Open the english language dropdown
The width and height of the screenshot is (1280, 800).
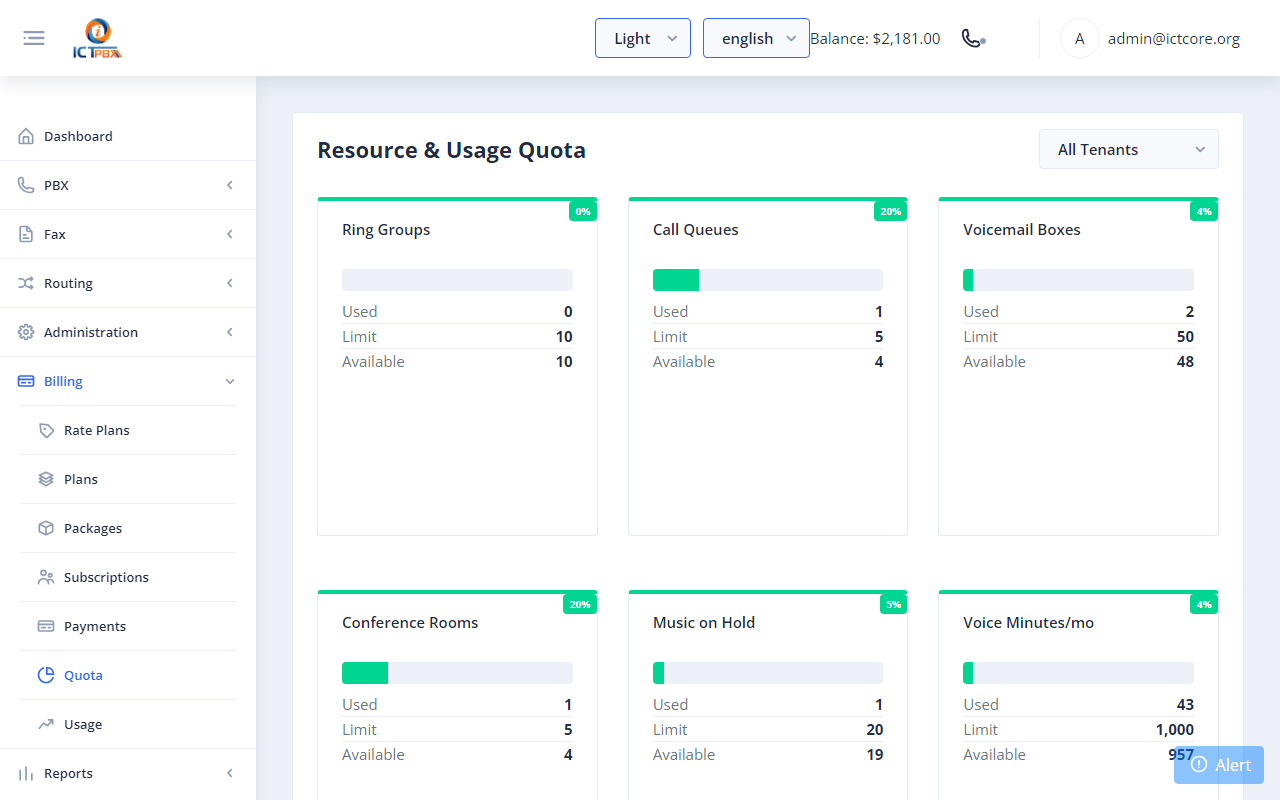[756, 38]
